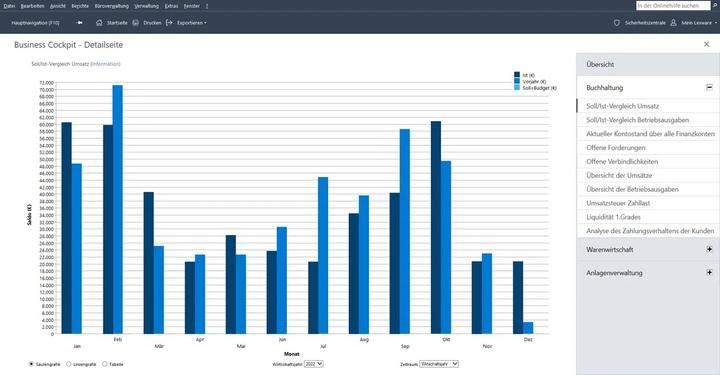
Task: Click the dark Ist bar for Jan
Action: [67, 228]
